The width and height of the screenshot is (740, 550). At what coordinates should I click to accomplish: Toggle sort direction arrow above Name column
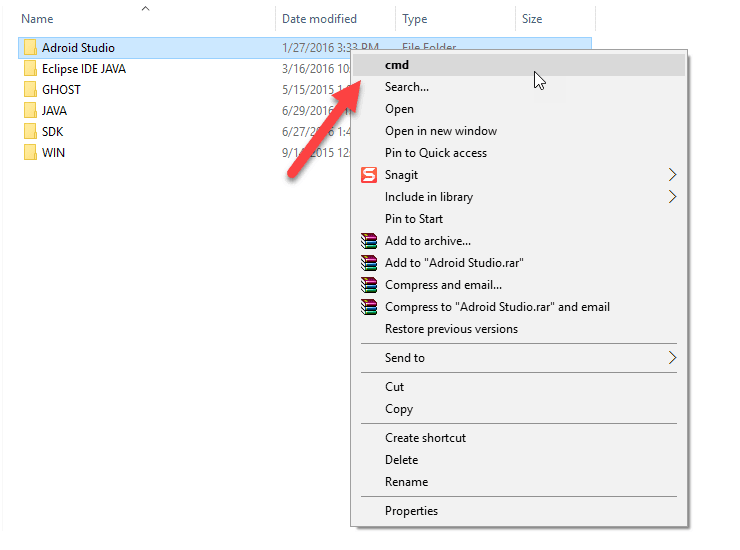pos(145,8)
